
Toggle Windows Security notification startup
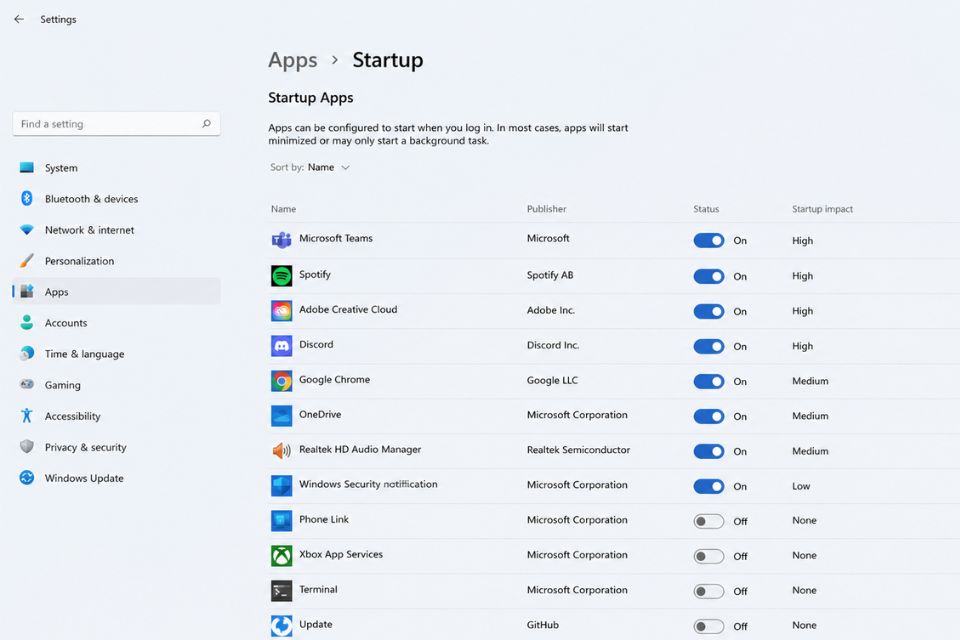click(x=708, y=486)
